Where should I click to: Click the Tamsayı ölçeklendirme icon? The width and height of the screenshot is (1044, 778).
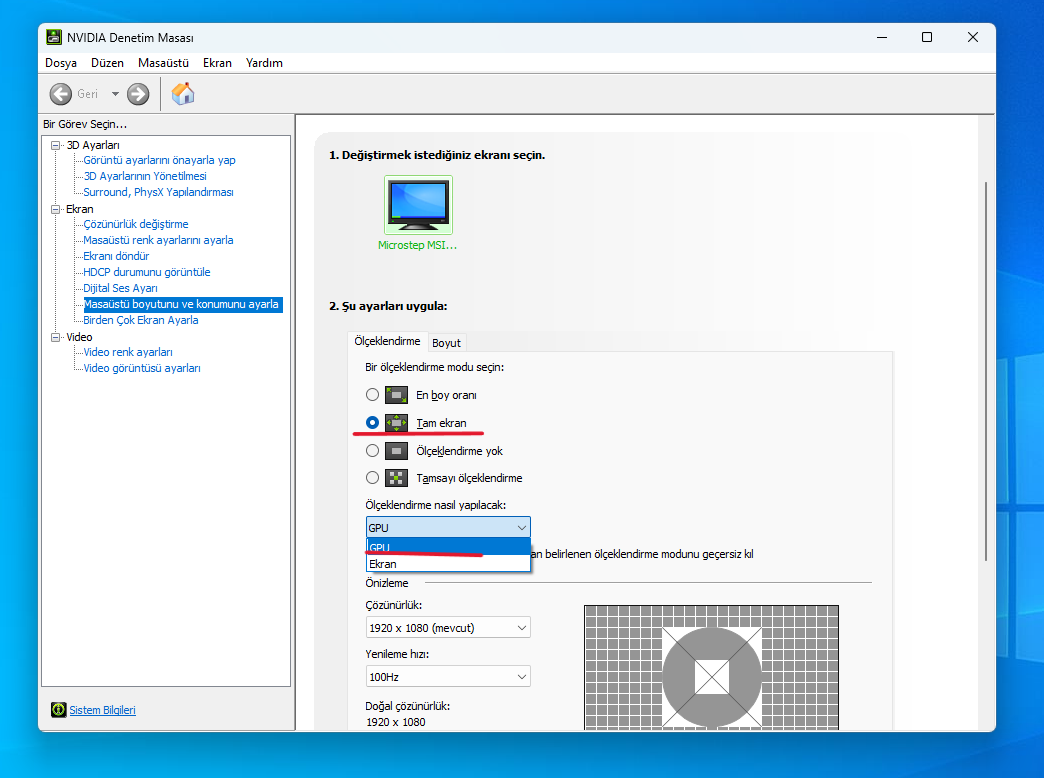click(396, 478)
